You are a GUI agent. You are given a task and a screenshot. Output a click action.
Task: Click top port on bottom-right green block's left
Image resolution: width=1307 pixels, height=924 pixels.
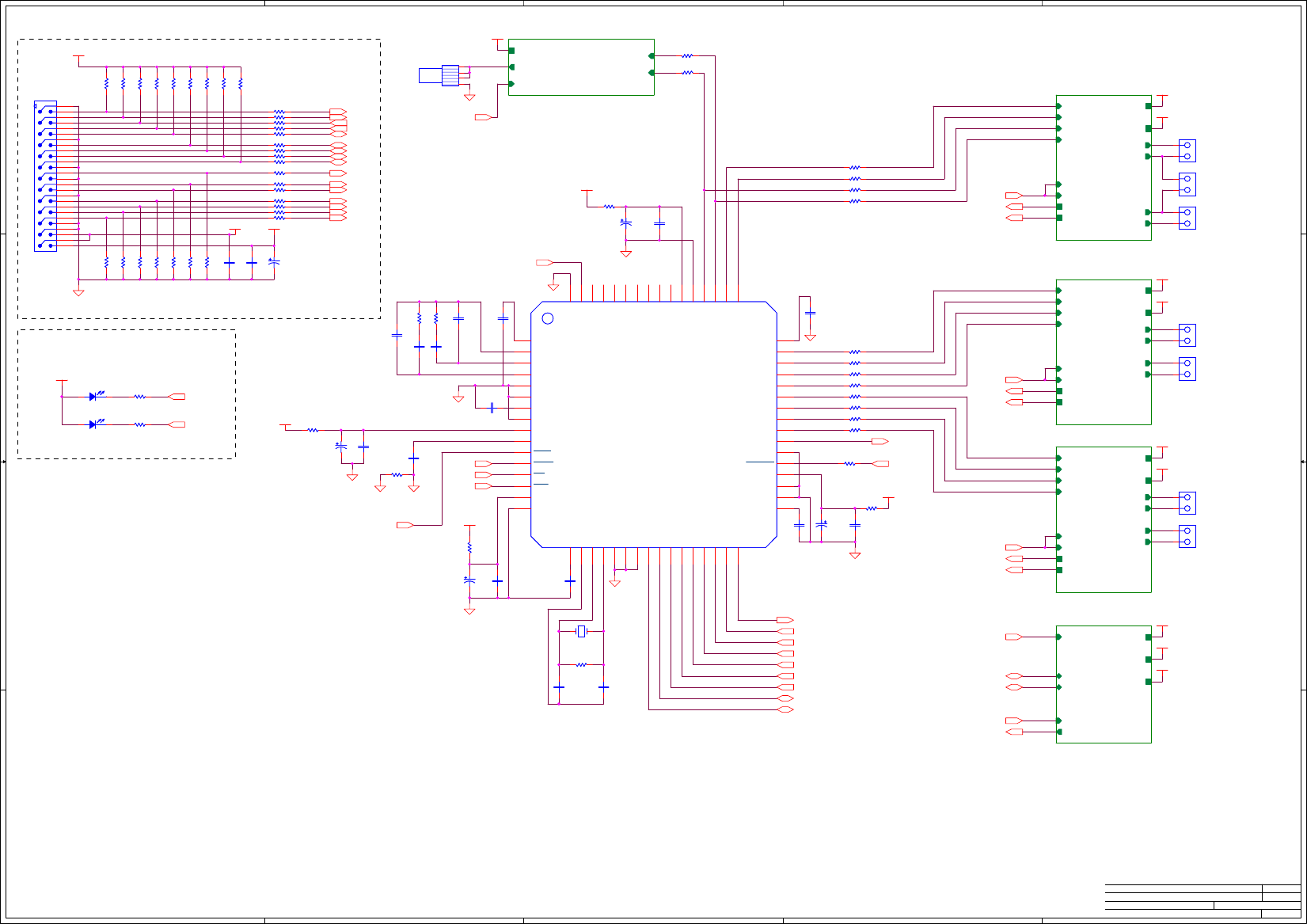(x=1014, y=637)
